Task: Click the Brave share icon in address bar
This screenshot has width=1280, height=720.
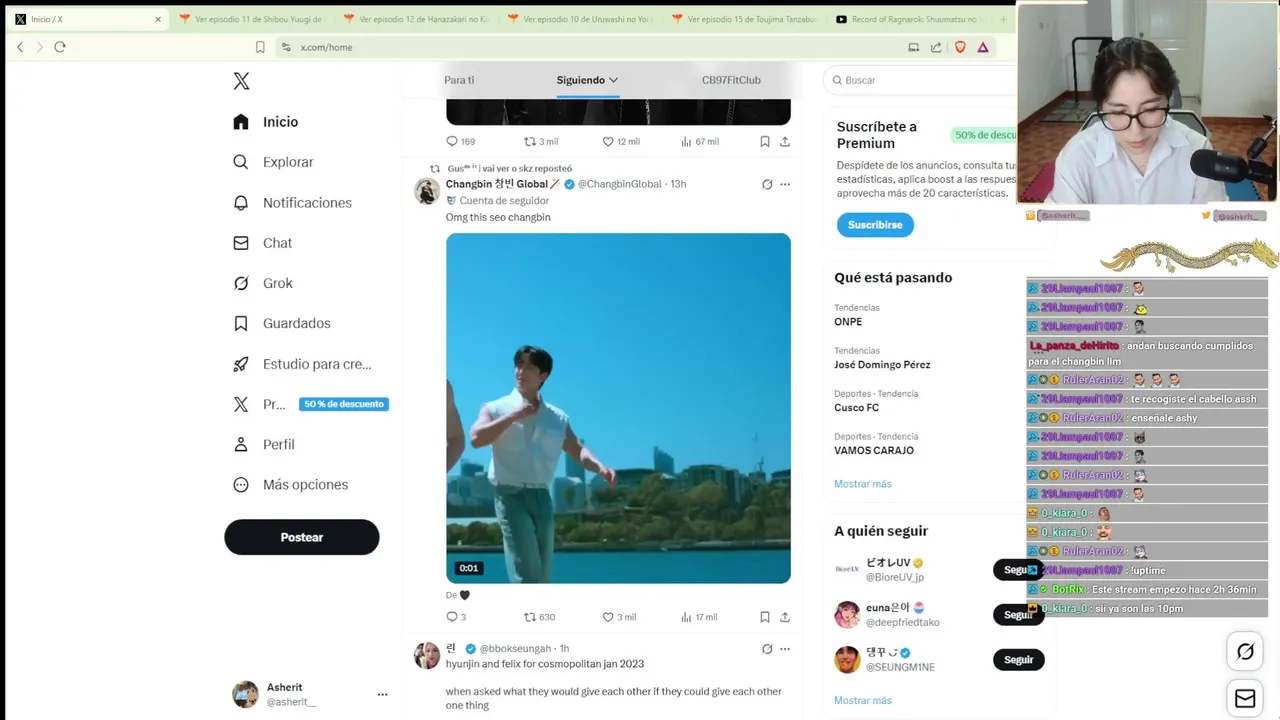Action: pyautogui.click(x=936, y=47)
